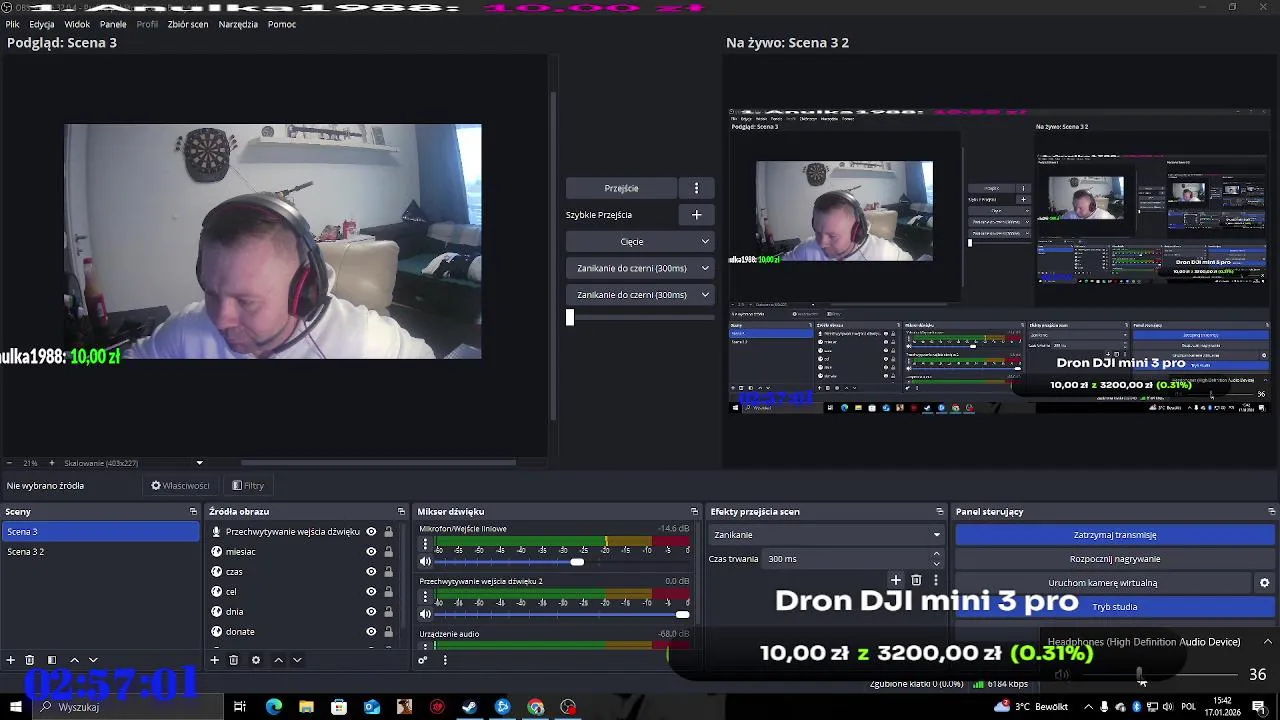
Task: Hide the Przechwytywanie wejścia dźwięku source
Action: coord(371,532)
